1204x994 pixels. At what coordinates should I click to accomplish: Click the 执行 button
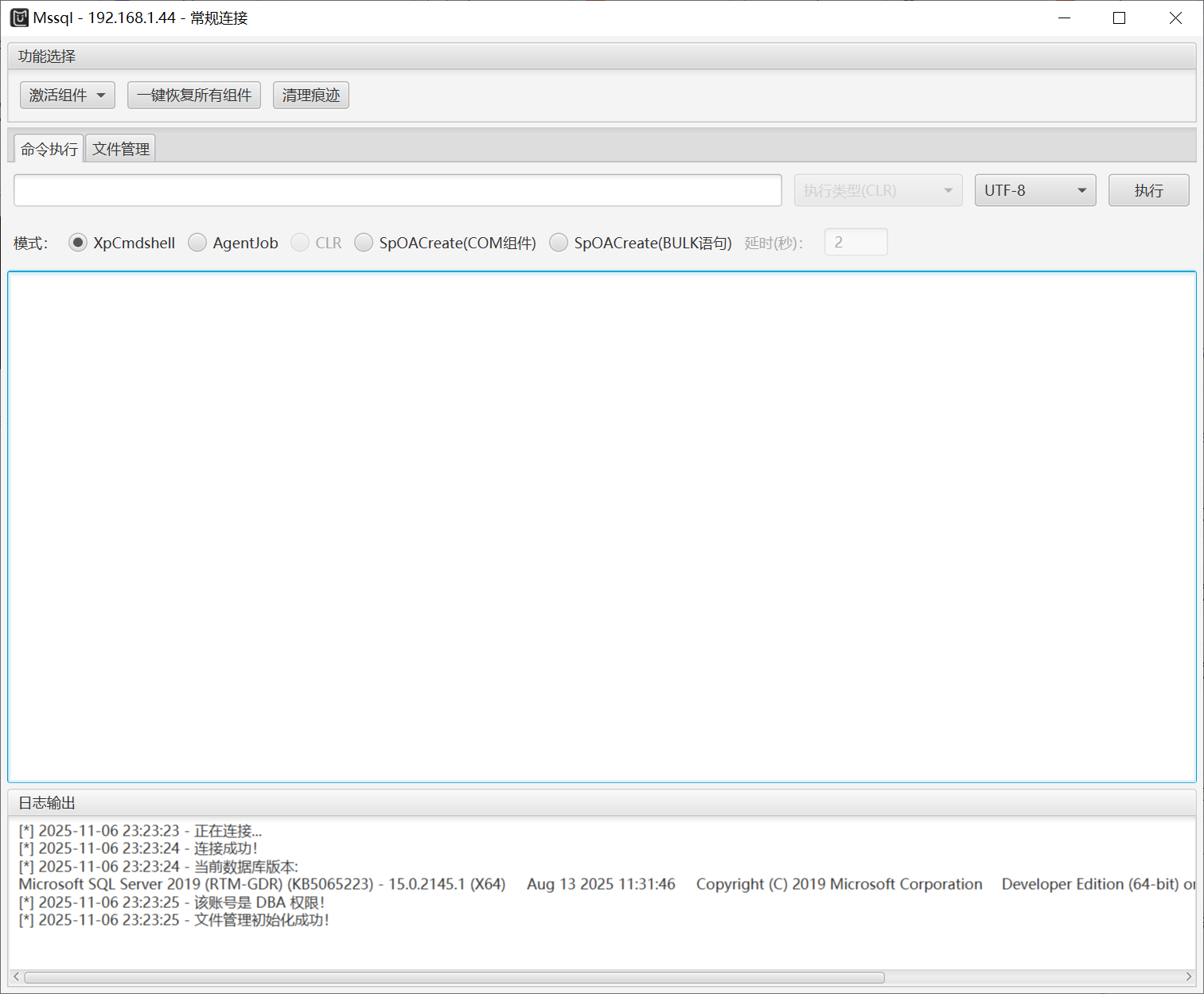pos(1149,190)
